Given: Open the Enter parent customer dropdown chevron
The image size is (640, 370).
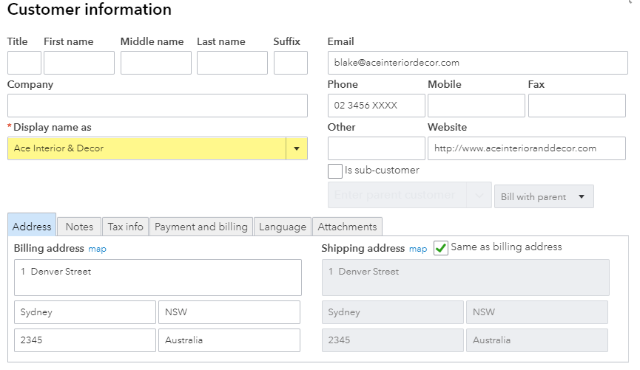Looking at the screenshot, I should (x=479, y=195).
